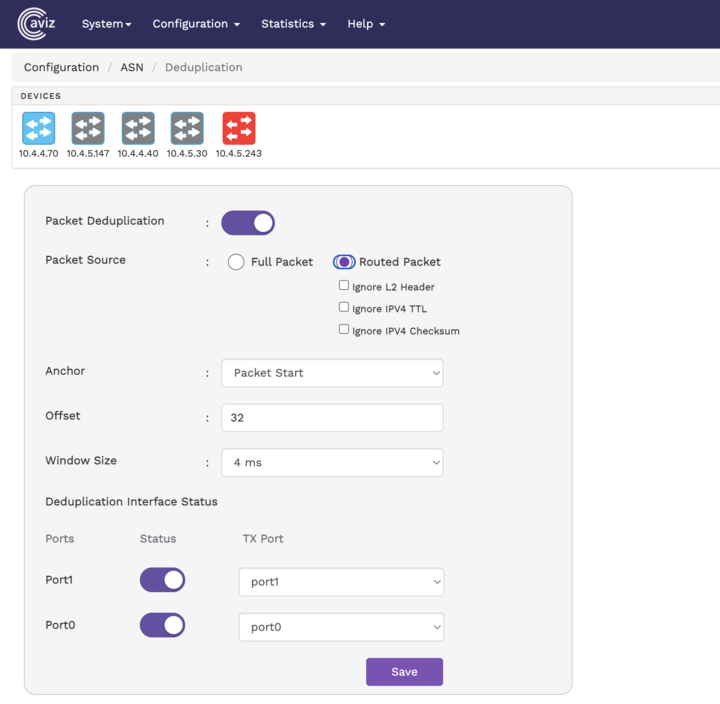
Task: Open the Anchor dropdown showing Packet Start
Action: coord(332,373)
